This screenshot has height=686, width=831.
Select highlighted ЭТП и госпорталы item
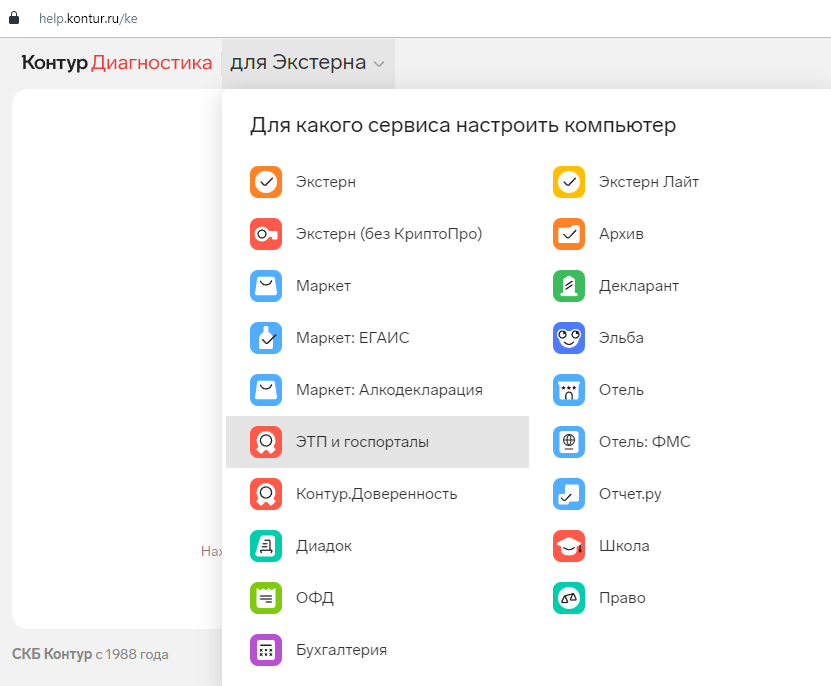377,442
